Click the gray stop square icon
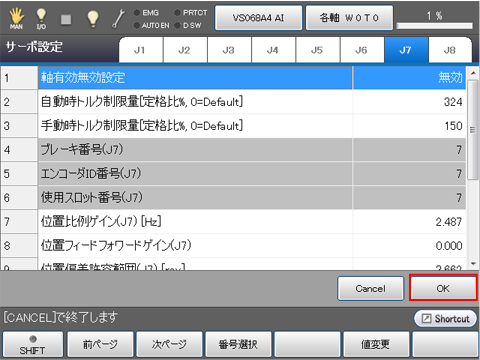 (66, 19)
